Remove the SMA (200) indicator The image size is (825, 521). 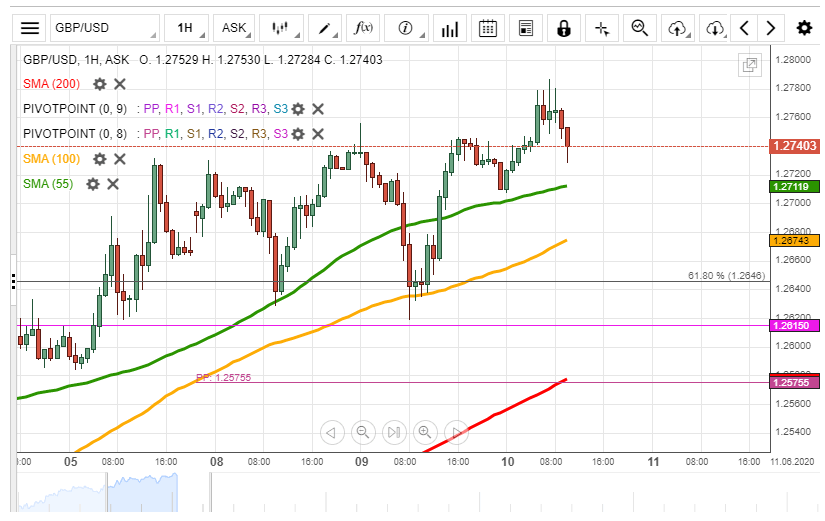point(120,84)
